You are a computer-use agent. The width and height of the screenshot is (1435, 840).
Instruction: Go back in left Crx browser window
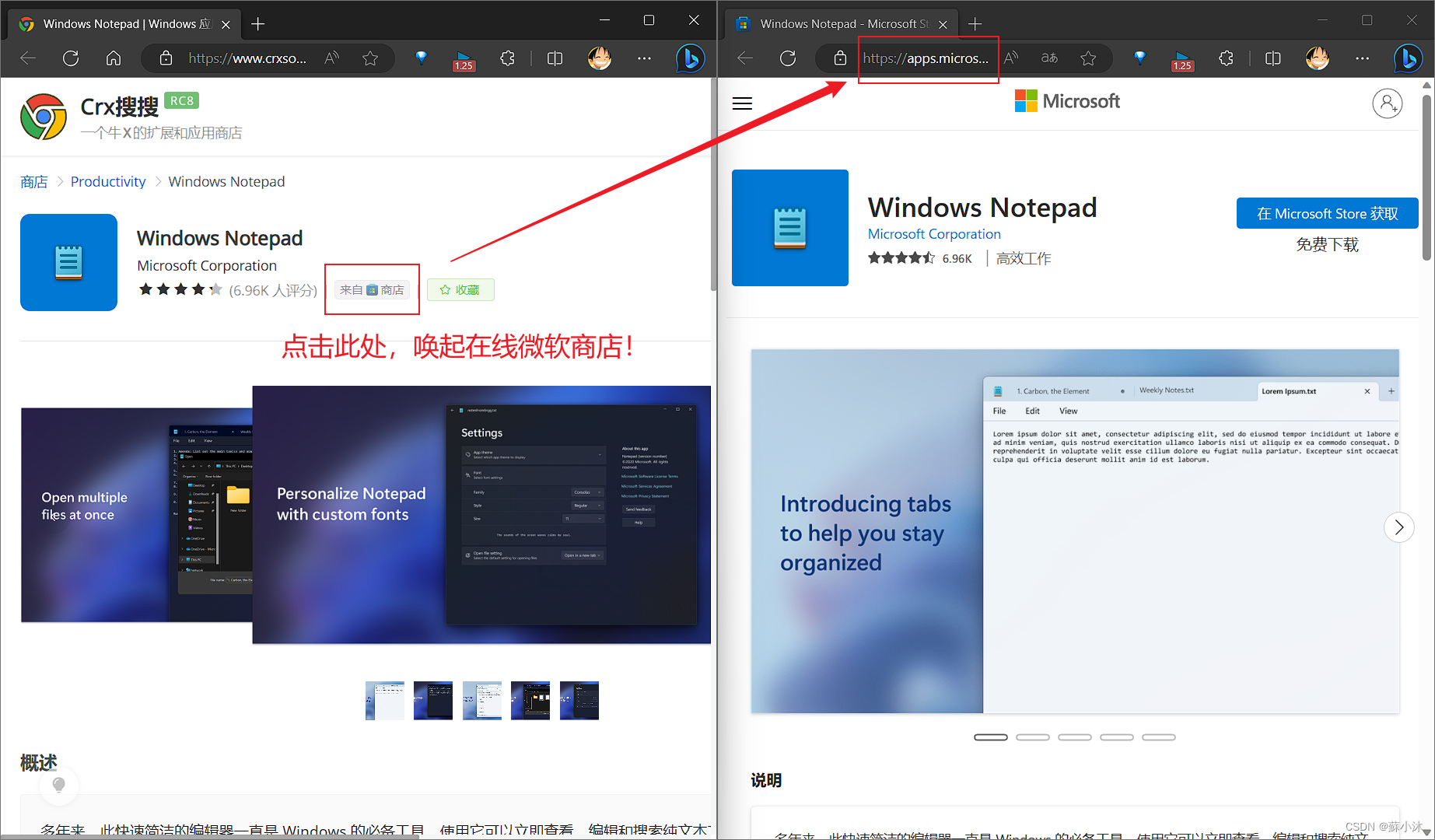click(x=28, y=58)
